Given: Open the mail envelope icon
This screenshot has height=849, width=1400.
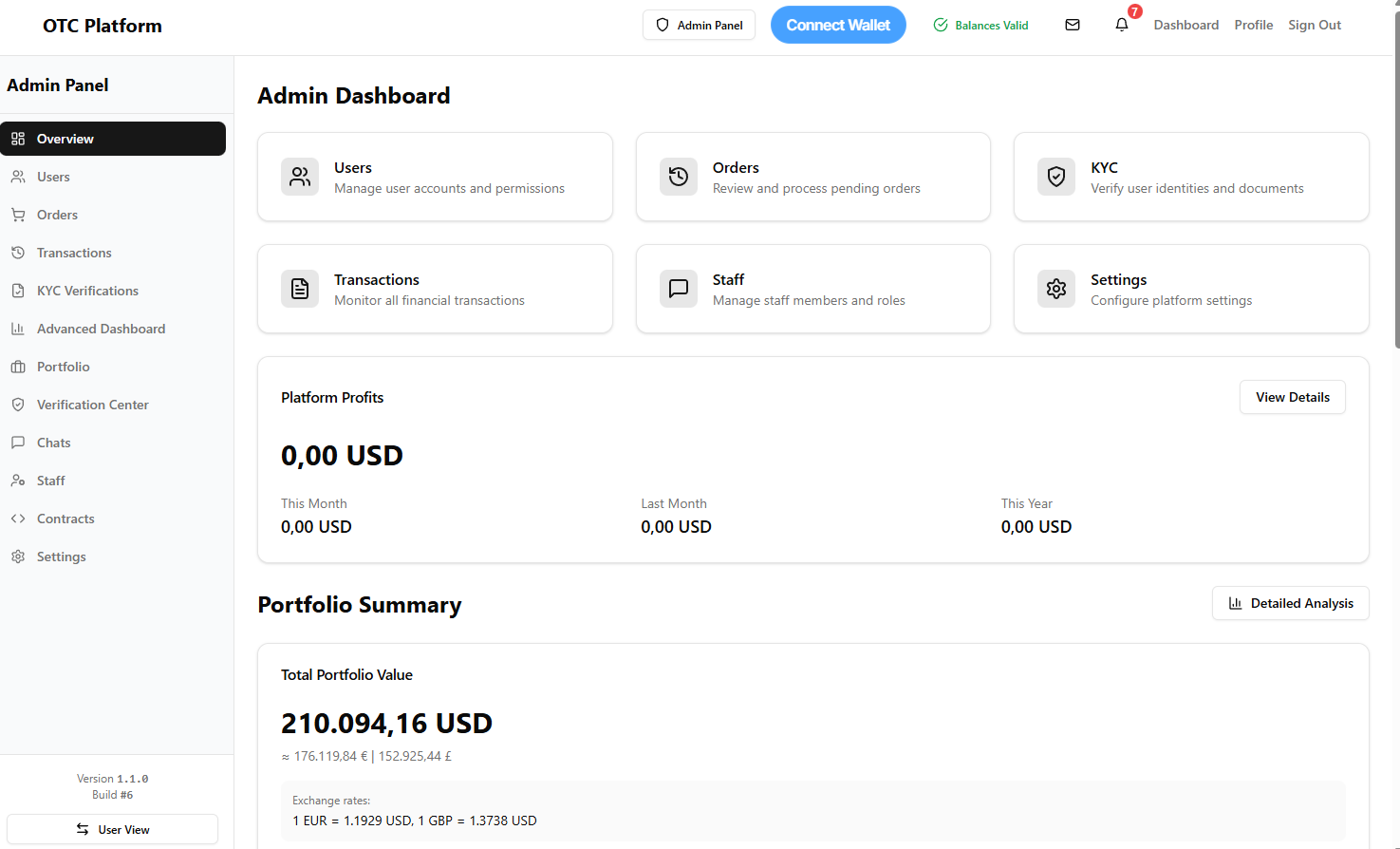Looking at the screenshot, I should [1073, 25].
